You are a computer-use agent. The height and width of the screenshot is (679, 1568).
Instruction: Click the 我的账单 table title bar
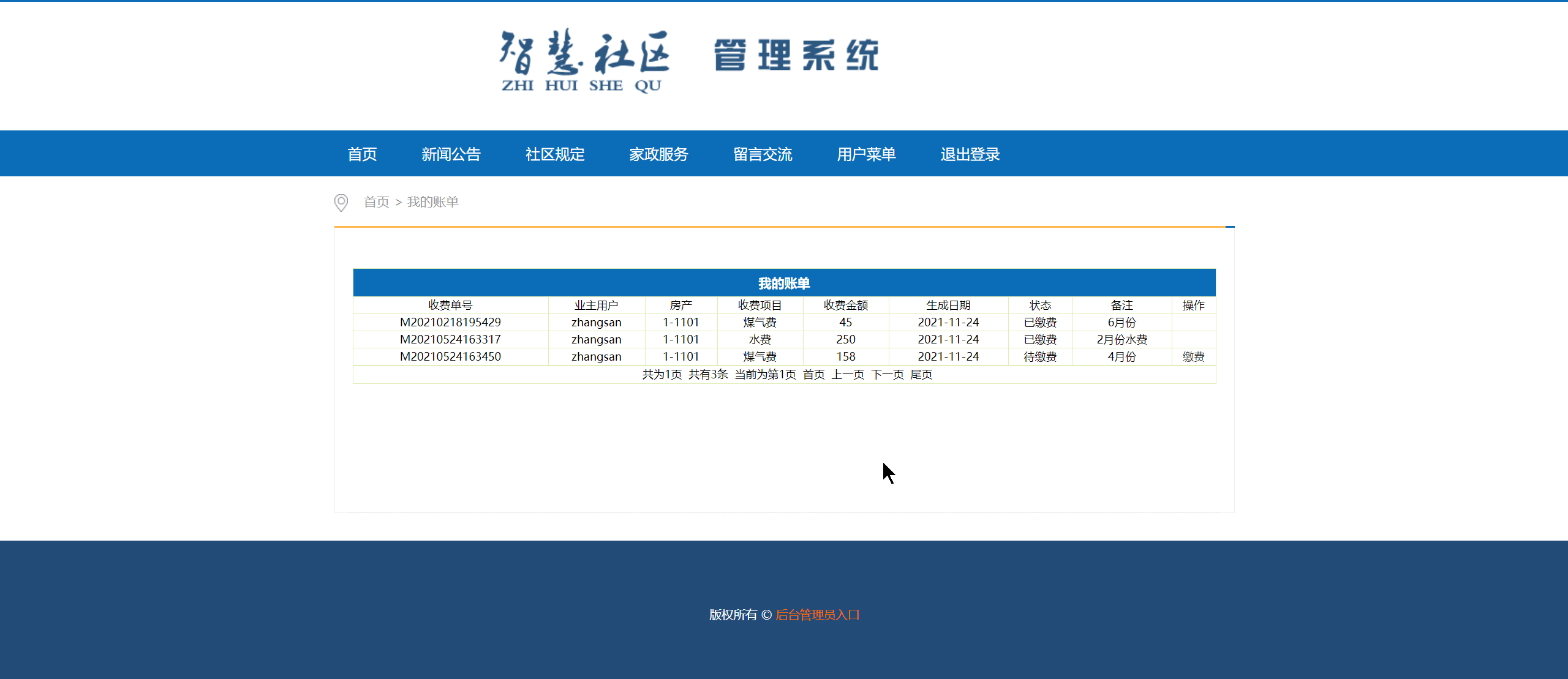784,283
